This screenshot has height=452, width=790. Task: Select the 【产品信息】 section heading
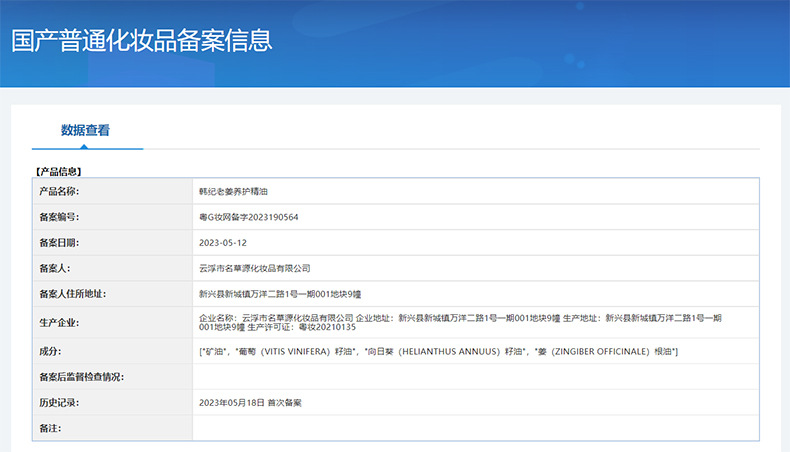click(58, 171)
